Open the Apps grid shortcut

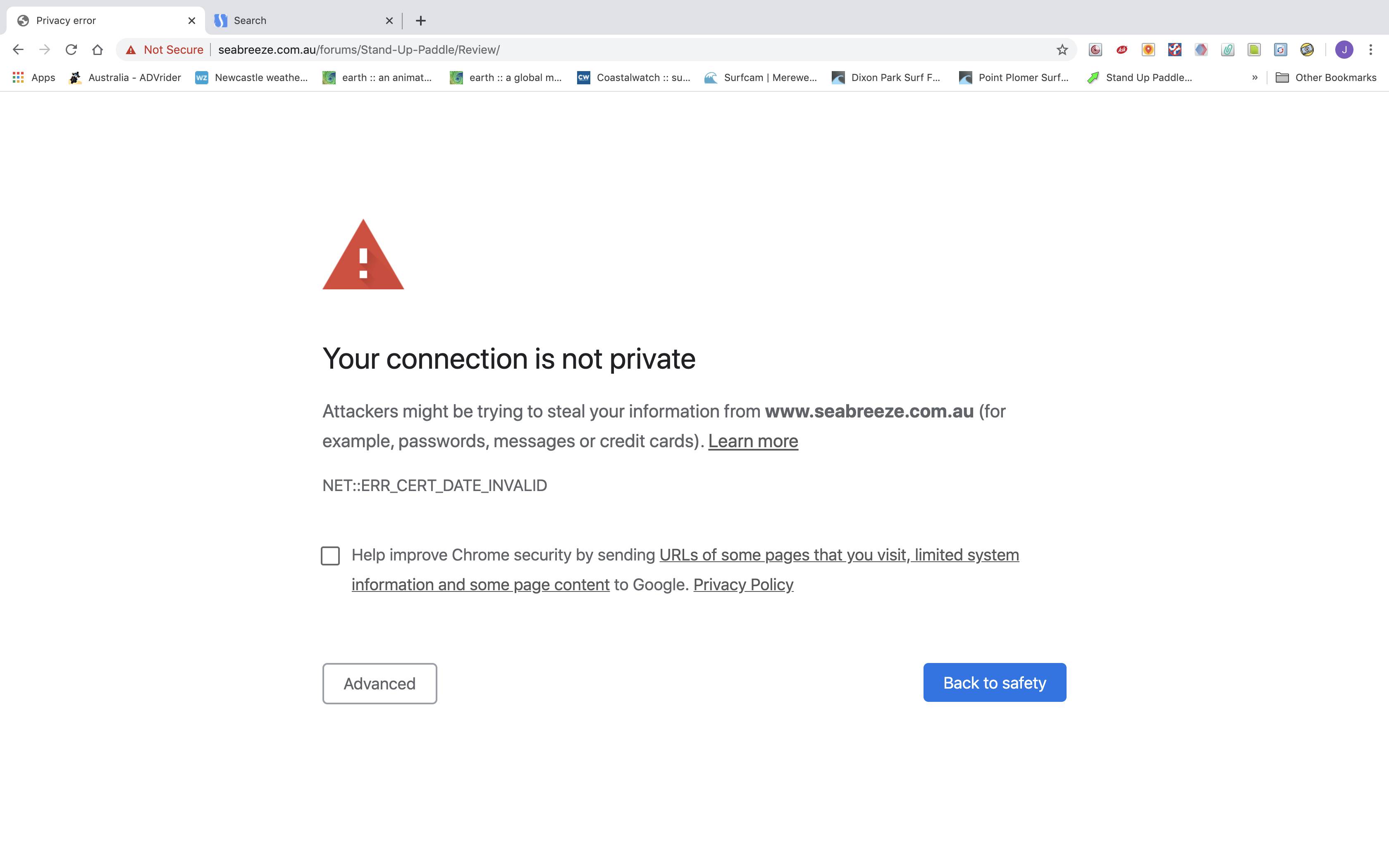34,78
